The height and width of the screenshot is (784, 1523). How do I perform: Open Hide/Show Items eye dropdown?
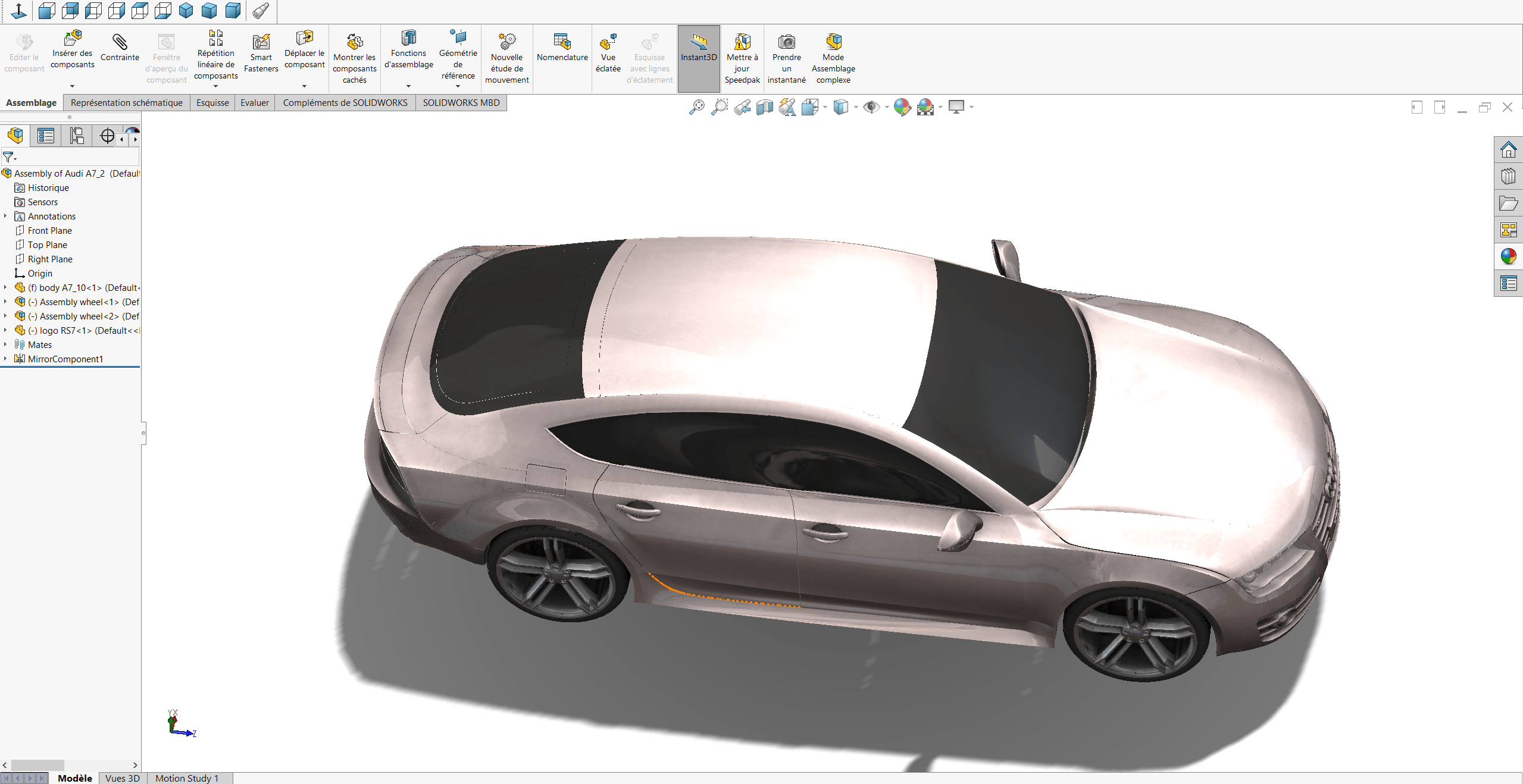pos(887,107)
